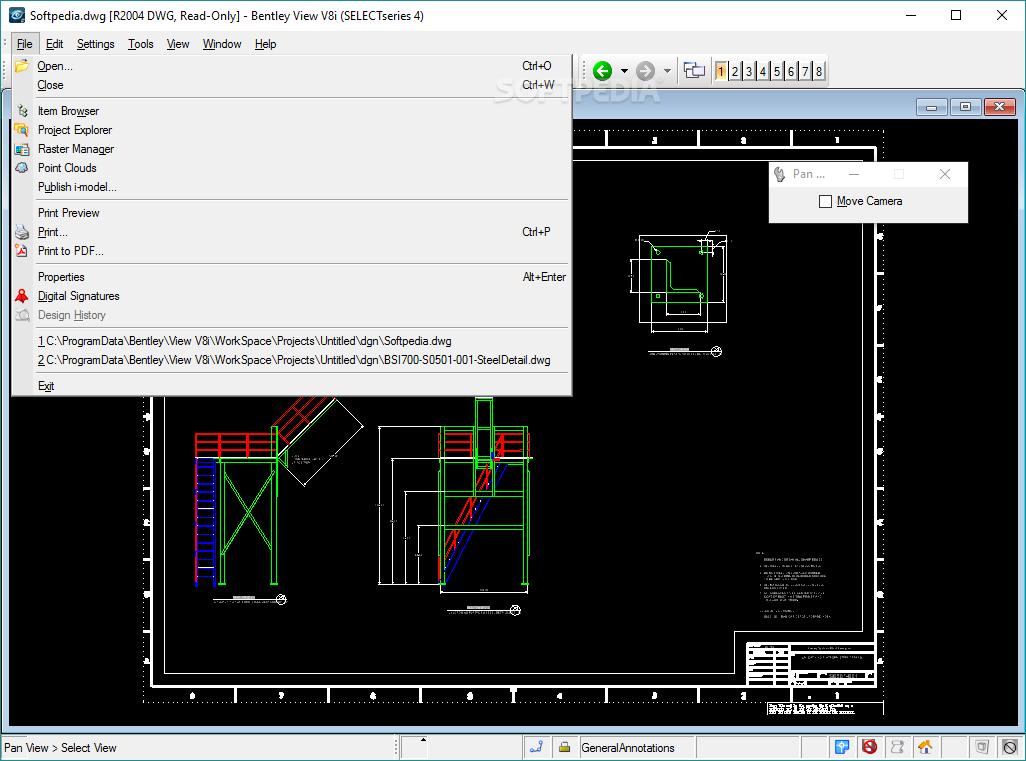Choose Exit from File menu

(x=292, y=386)
